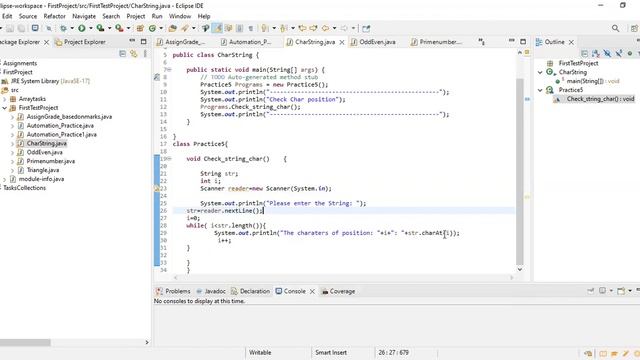Open the Run button dropdown arrow

[91, 28]
